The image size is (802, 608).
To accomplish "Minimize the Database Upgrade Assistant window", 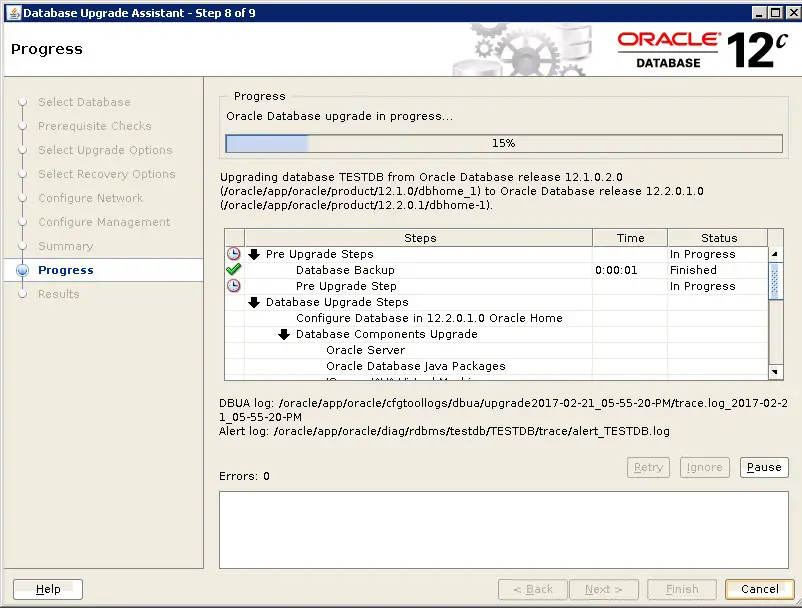I will click(760, 13).
